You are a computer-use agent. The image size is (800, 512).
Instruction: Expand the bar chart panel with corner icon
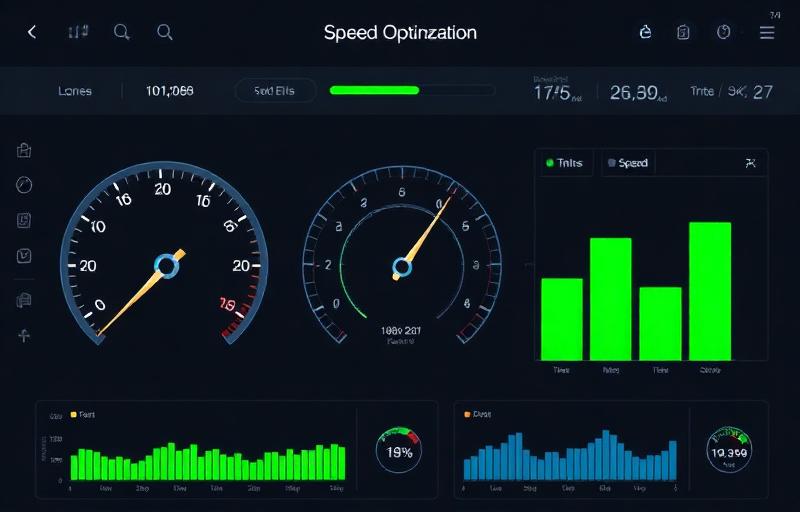(751, 163)
